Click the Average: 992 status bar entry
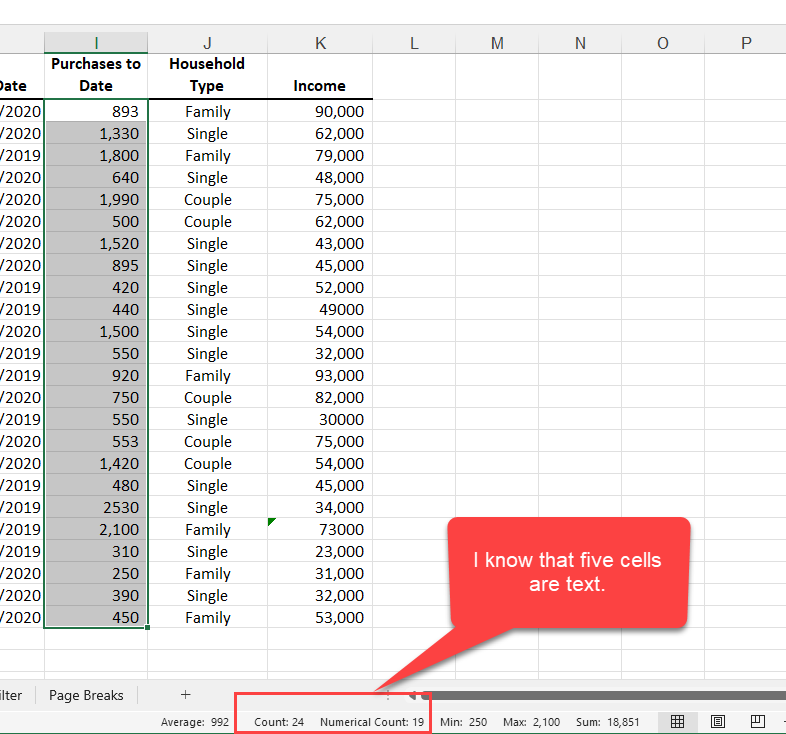The width and height of the screenshot is (786, 734). pos(194,722)
